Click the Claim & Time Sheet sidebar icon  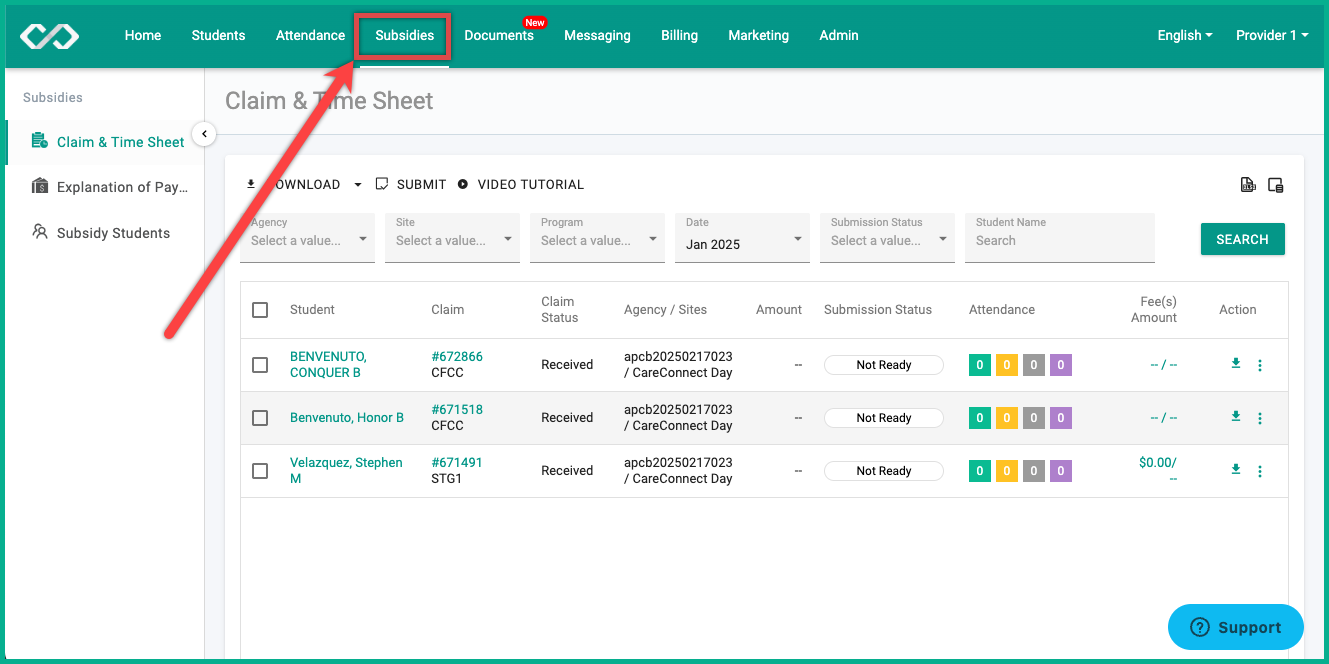point(39,141)
